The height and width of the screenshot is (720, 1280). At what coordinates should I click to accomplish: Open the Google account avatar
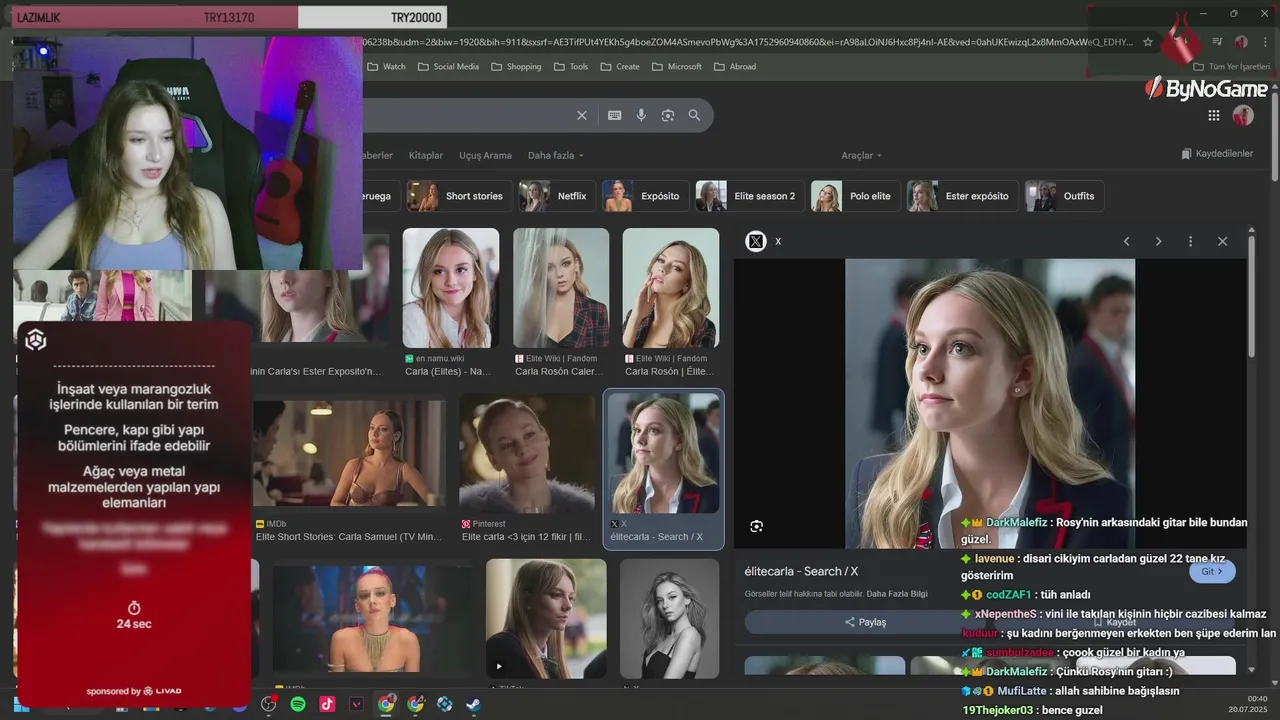1243,115
